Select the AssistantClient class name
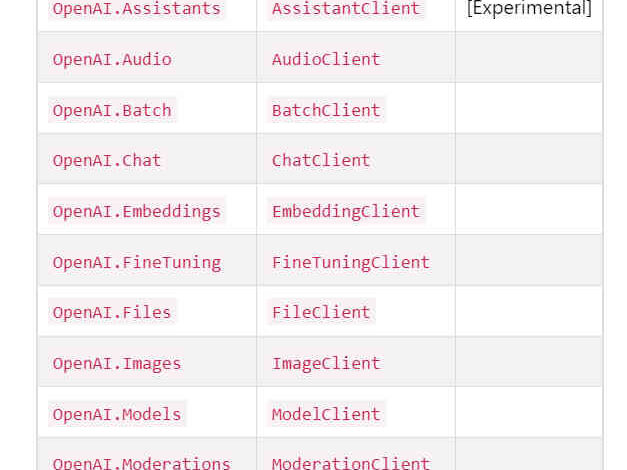 (346, 9)
